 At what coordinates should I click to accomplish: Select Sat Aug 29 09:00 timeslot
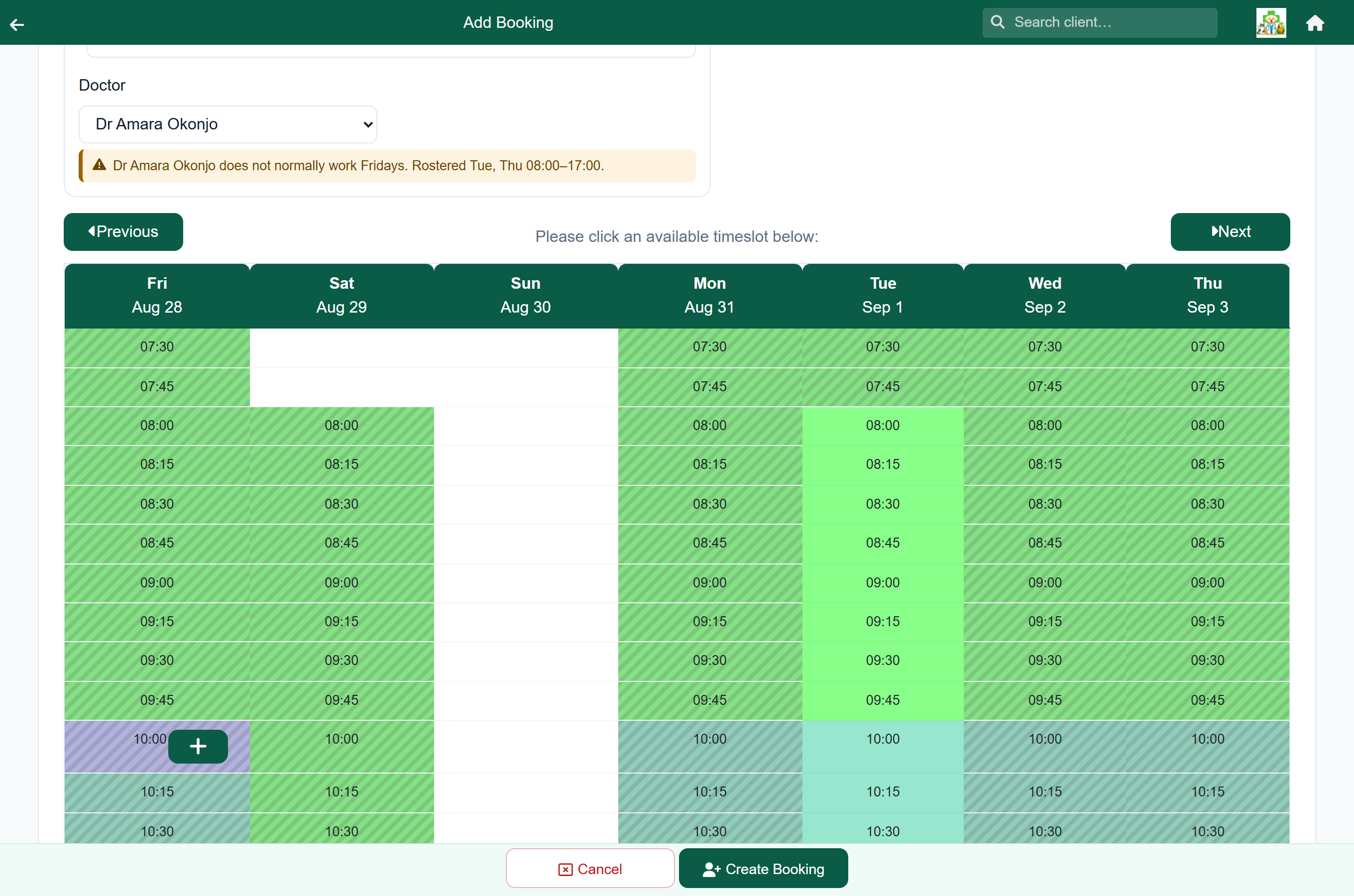click(341, 583)
